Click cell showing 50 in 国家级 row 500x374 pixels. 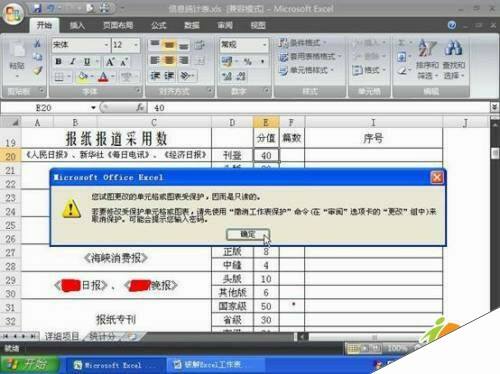(x=266, y=306)
